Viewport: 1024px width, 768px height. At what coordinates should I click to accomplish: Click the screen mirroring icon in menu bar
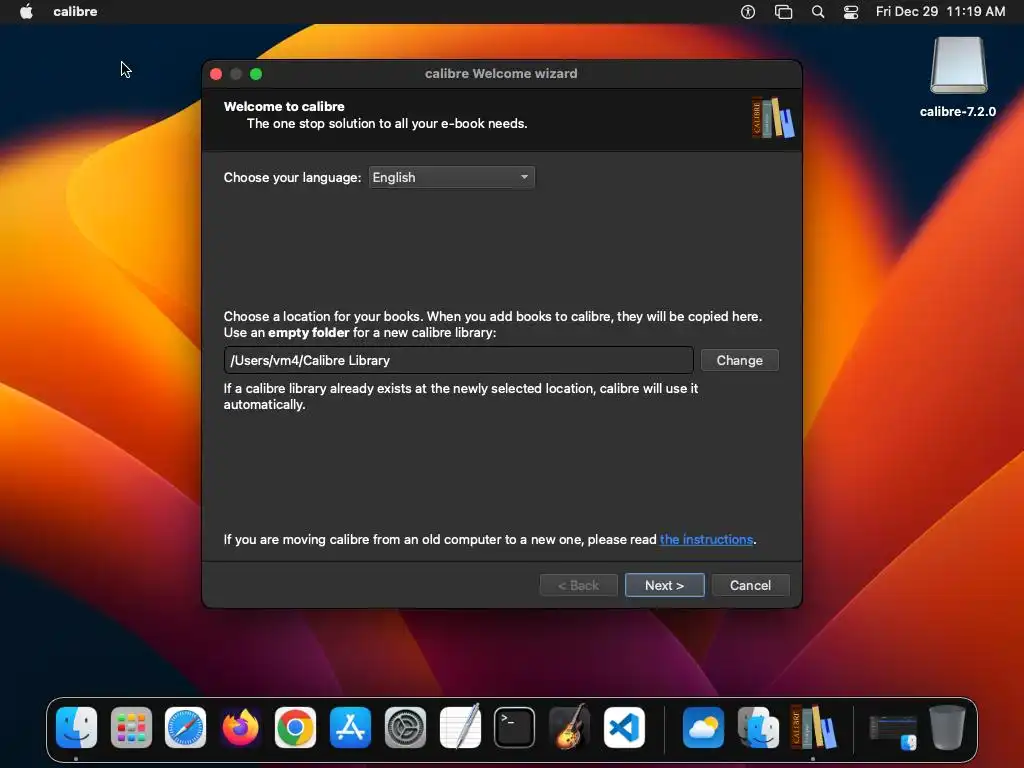click(783, 12)
